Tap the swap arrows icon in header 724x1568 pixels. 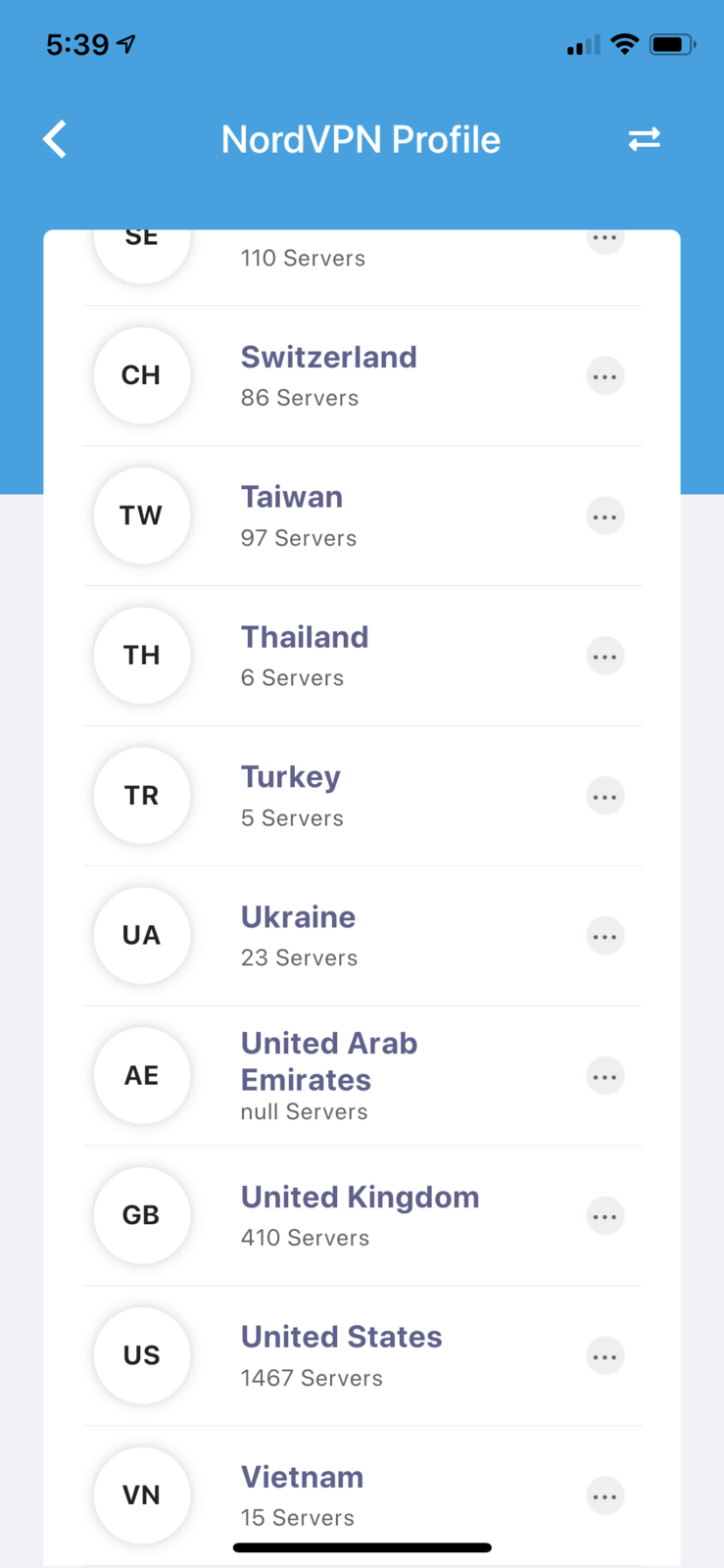(644, 139)
